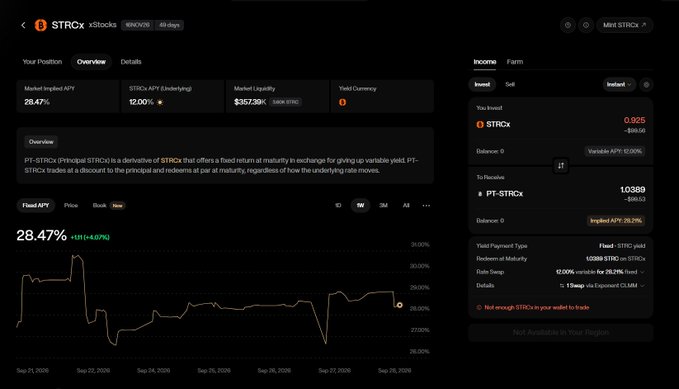Viewport: 679px width, 389px height.
Task: Set chart range to 1D
Action: pyautogui.click(x=338, y=205)
